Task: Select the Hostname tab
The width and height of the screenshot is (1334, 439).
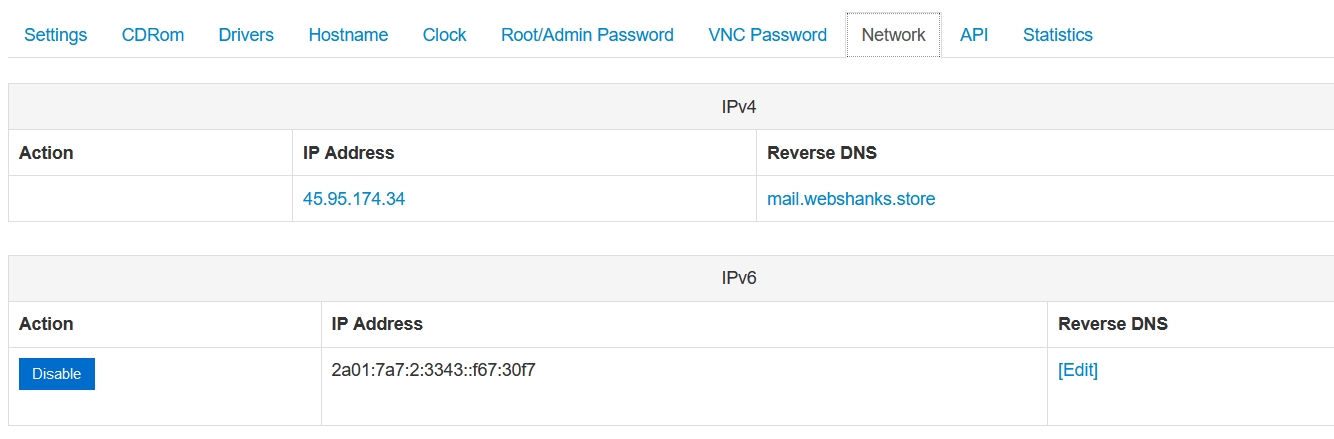Action: (348, 35)
